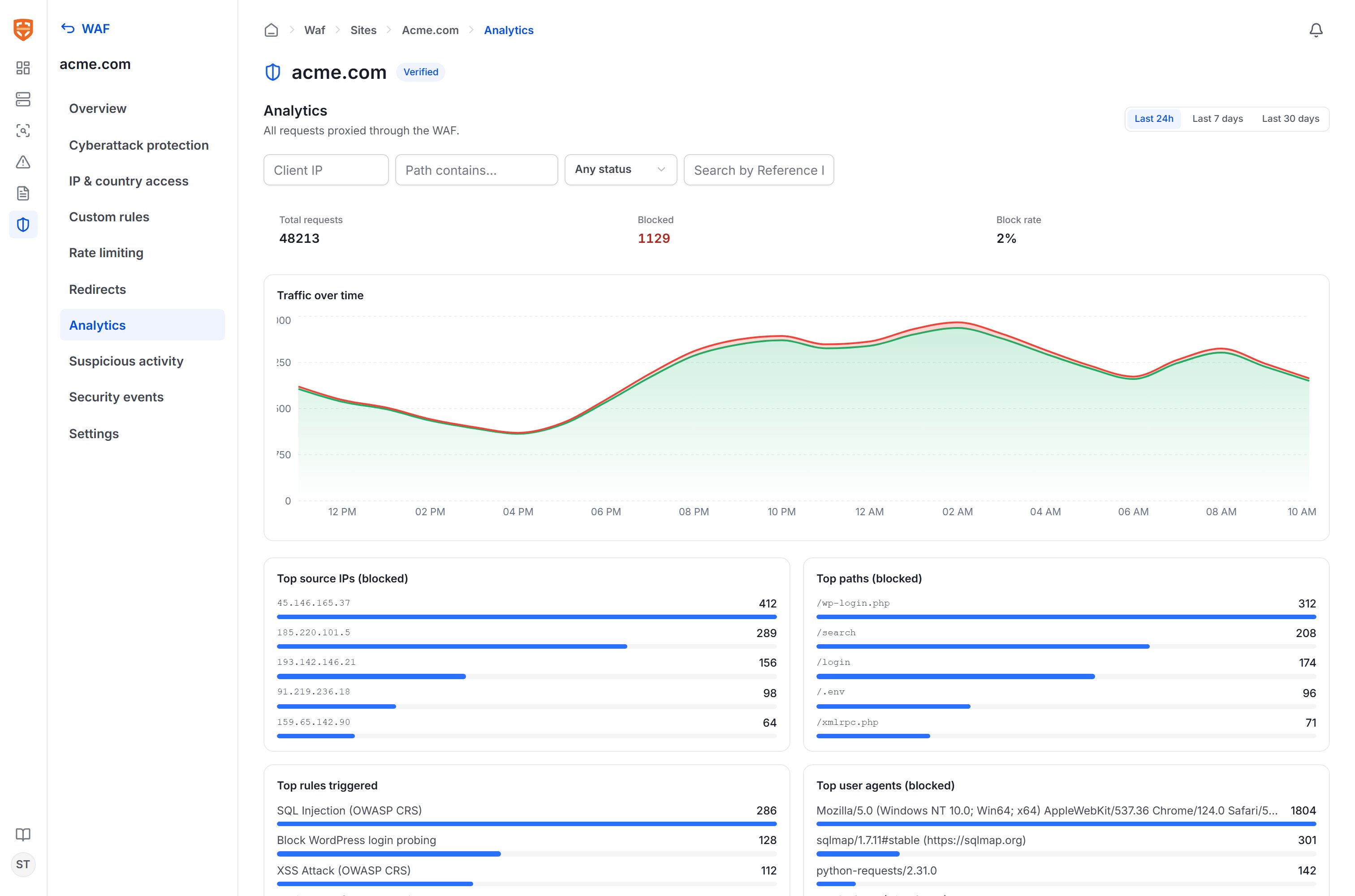Click the Block rate 2% value
This screenshot has height=896, width=1355.
tap(1006, 238)
